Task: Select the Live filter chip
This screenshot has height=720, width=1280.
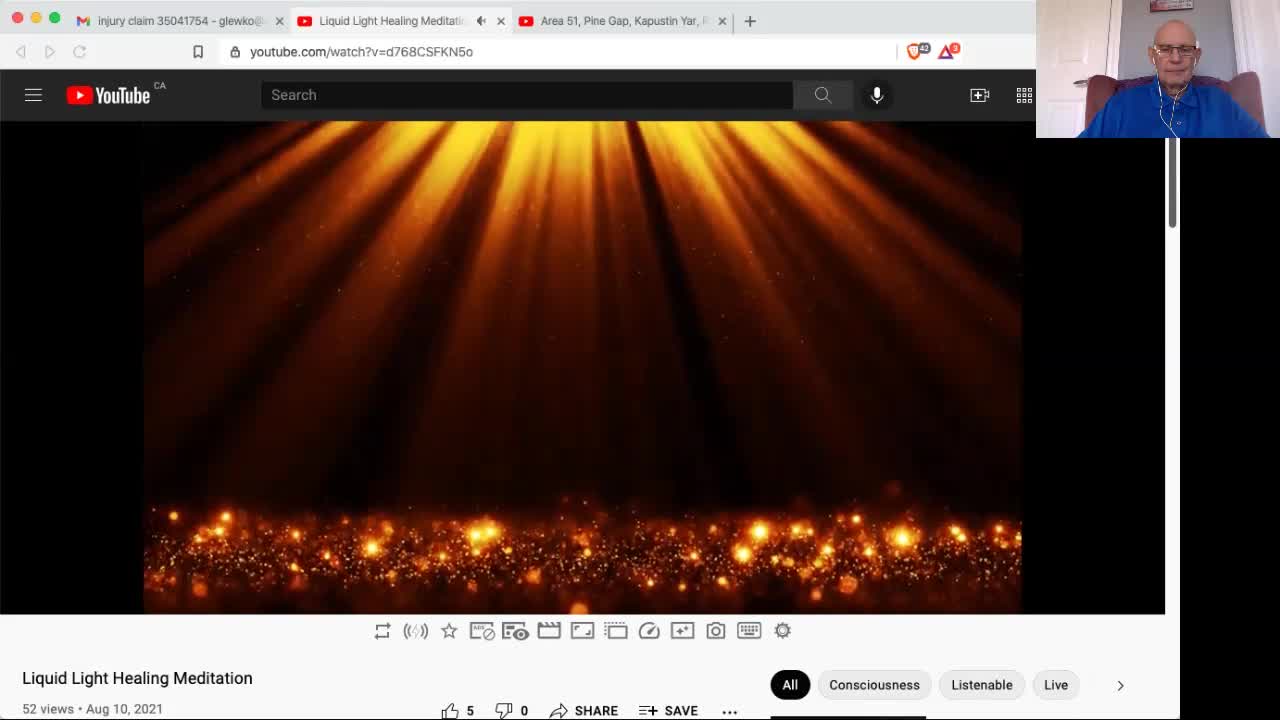Action: pos(1056,685)
